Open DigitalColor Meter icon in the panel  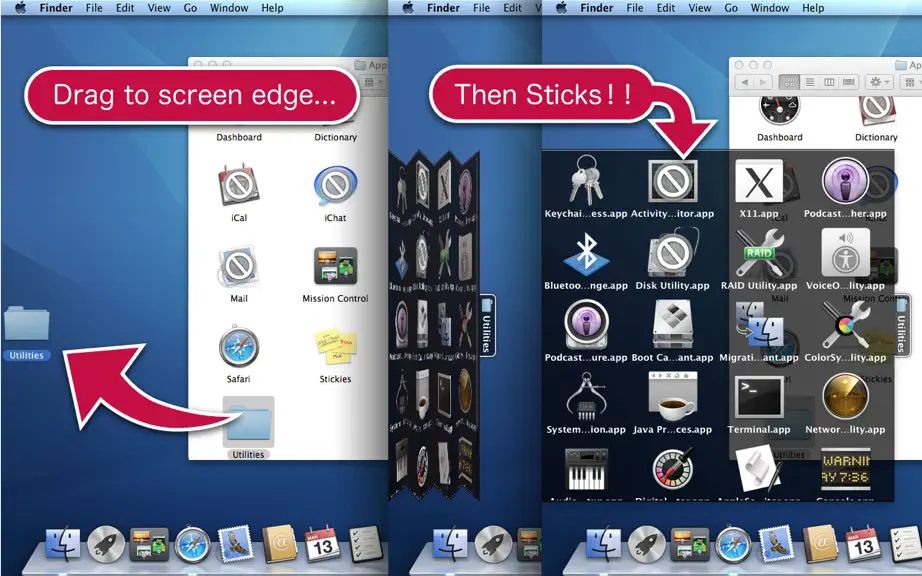[x=673, y=468]
